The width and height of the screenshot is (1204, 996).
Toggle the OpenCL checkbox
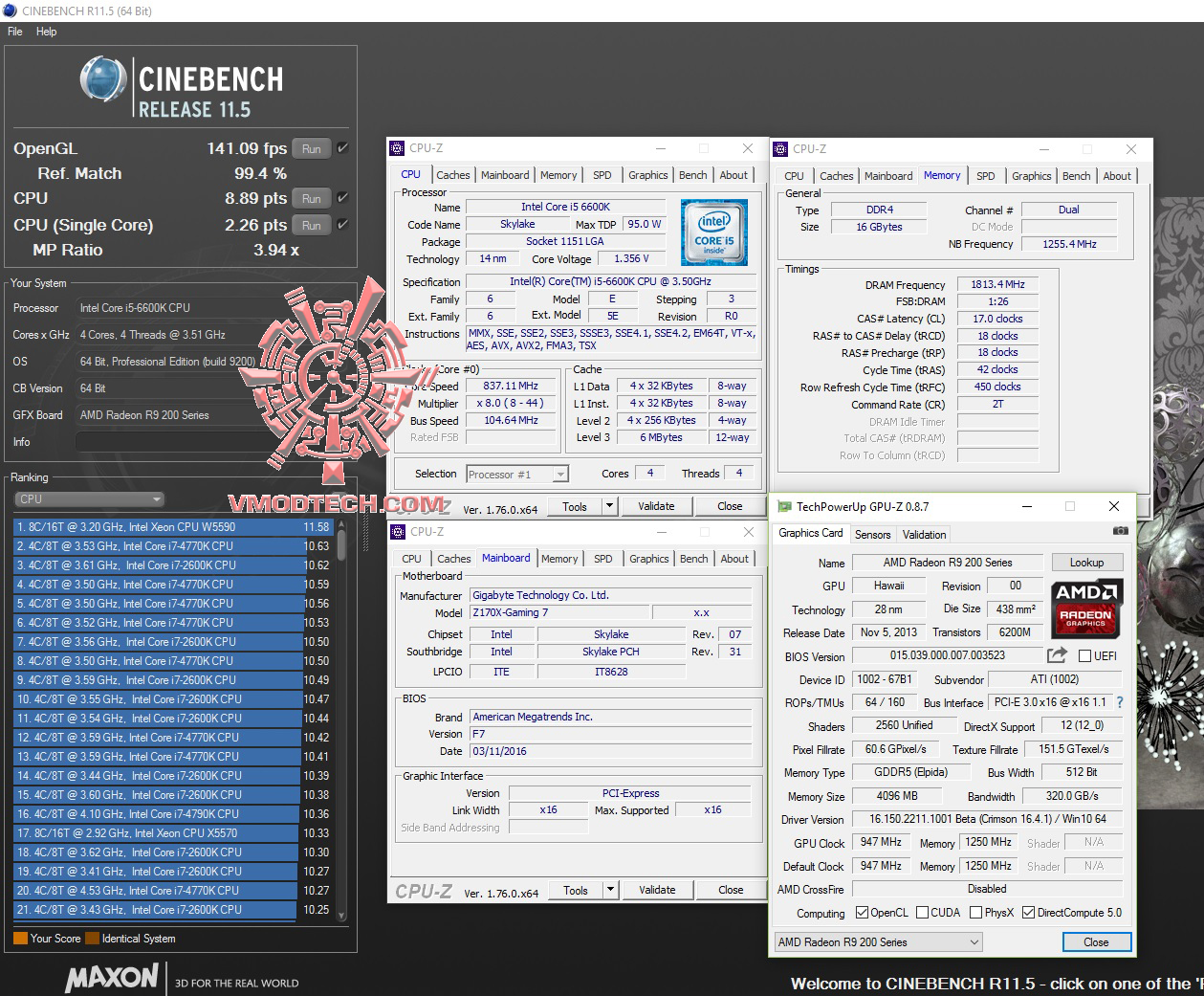862,913
